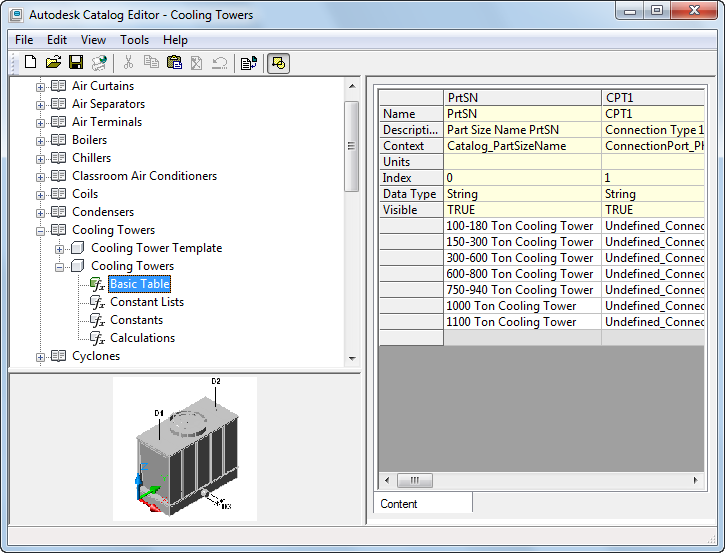
Task: Click the Delete toolbar icon
Action: coord(197,62)
